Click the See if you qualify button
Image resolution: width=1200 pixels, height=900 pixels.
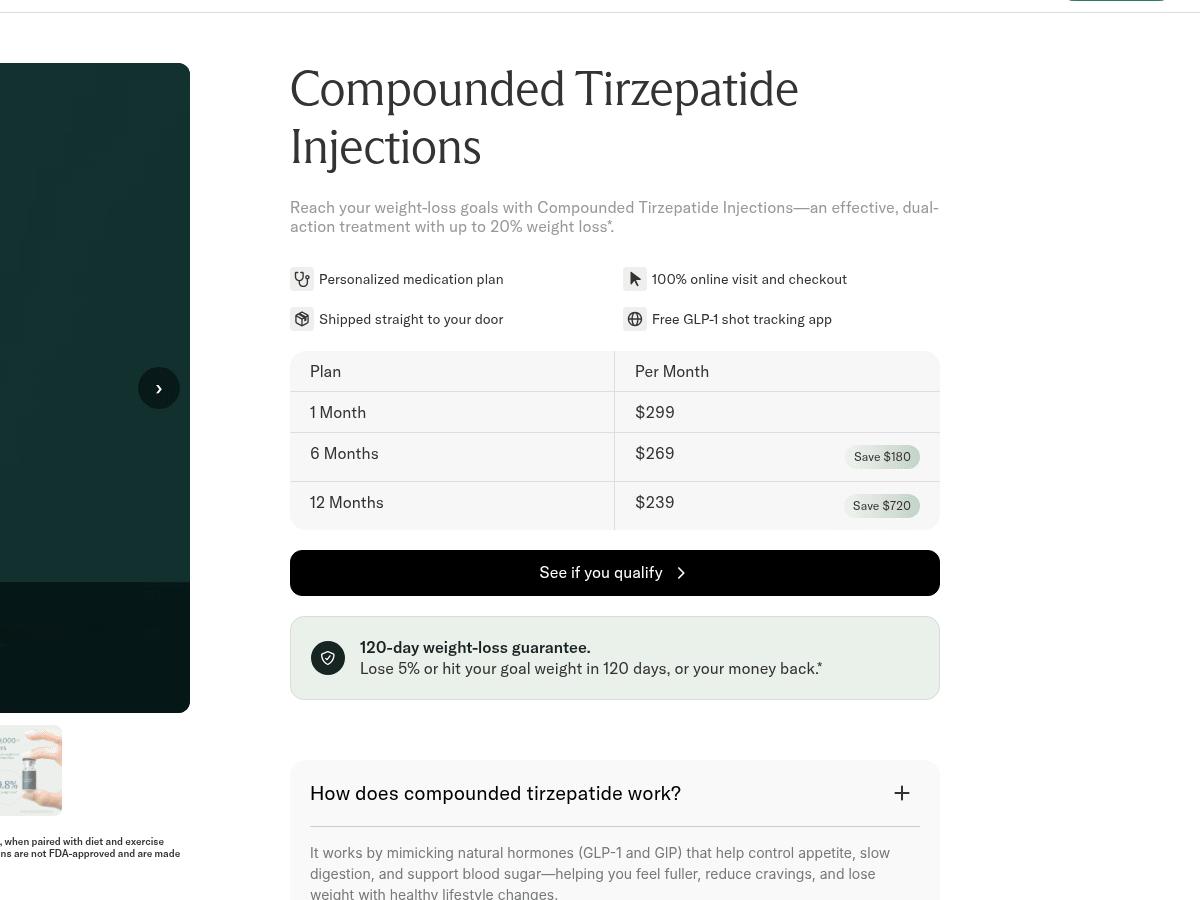click(x=615, y=573)
